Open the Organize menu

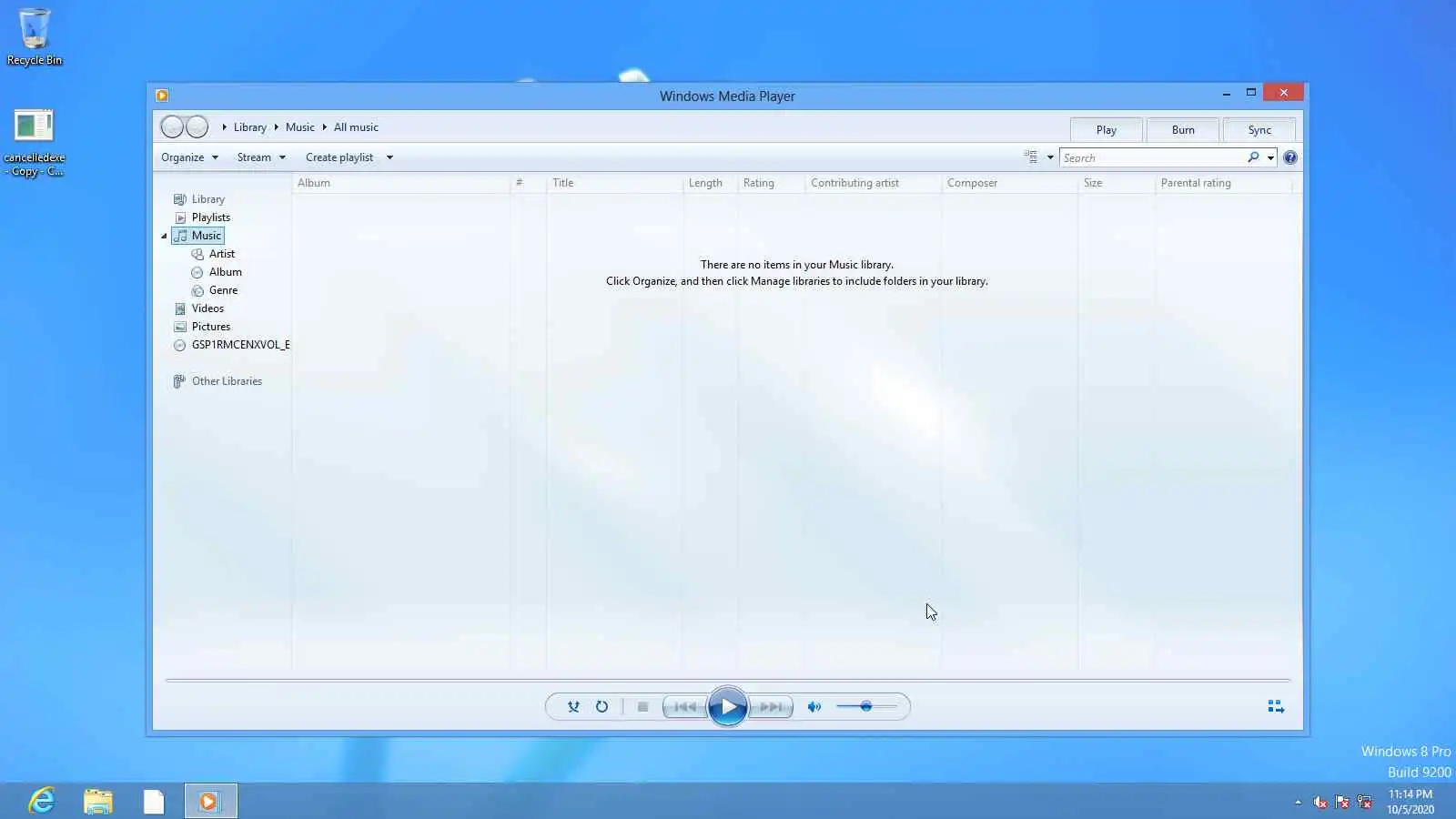coord(189,157)
